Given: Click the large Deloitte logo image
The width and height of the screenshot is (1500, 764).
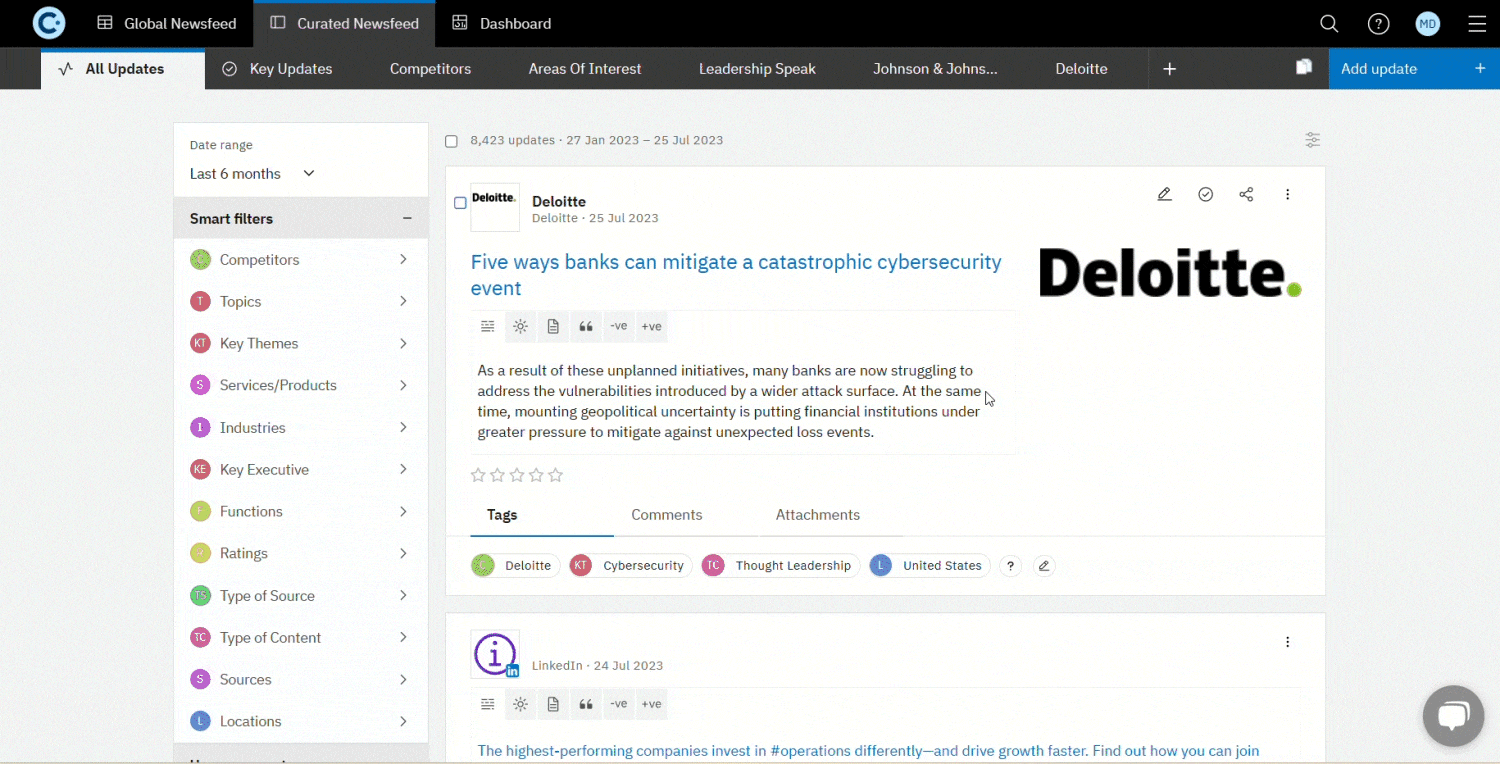Looking at the screenshot, I should coord(1171,273).
